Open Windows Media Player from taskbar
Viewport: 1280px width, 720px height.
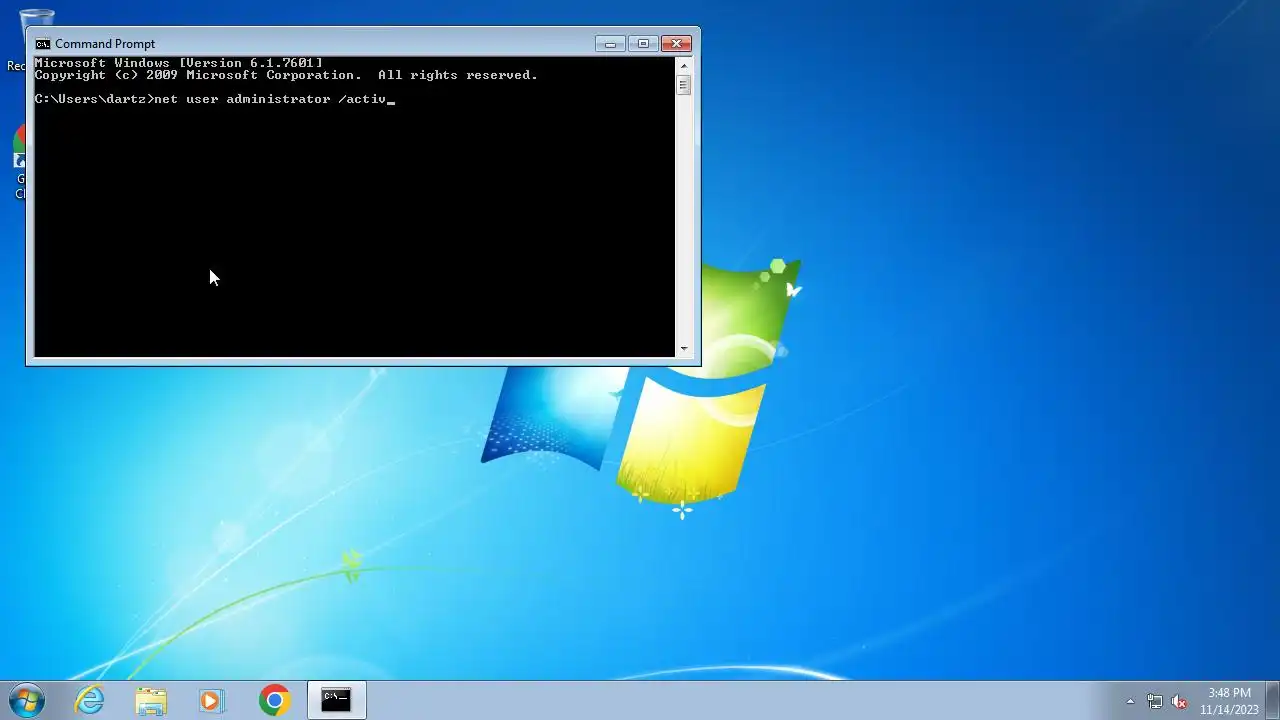(212, 700)
